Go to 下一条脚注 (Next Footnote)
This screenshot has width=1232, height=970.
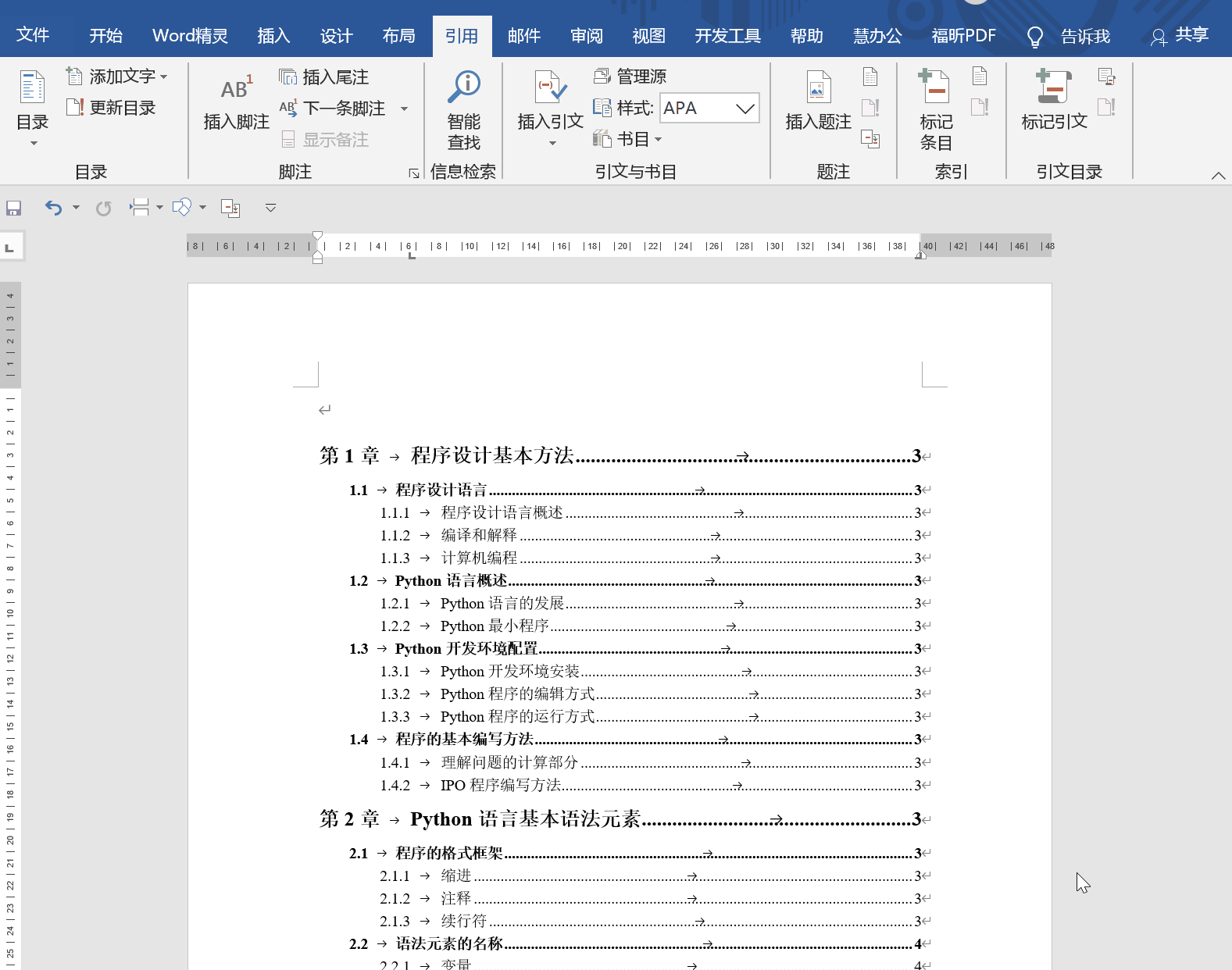tap(332, 109)
